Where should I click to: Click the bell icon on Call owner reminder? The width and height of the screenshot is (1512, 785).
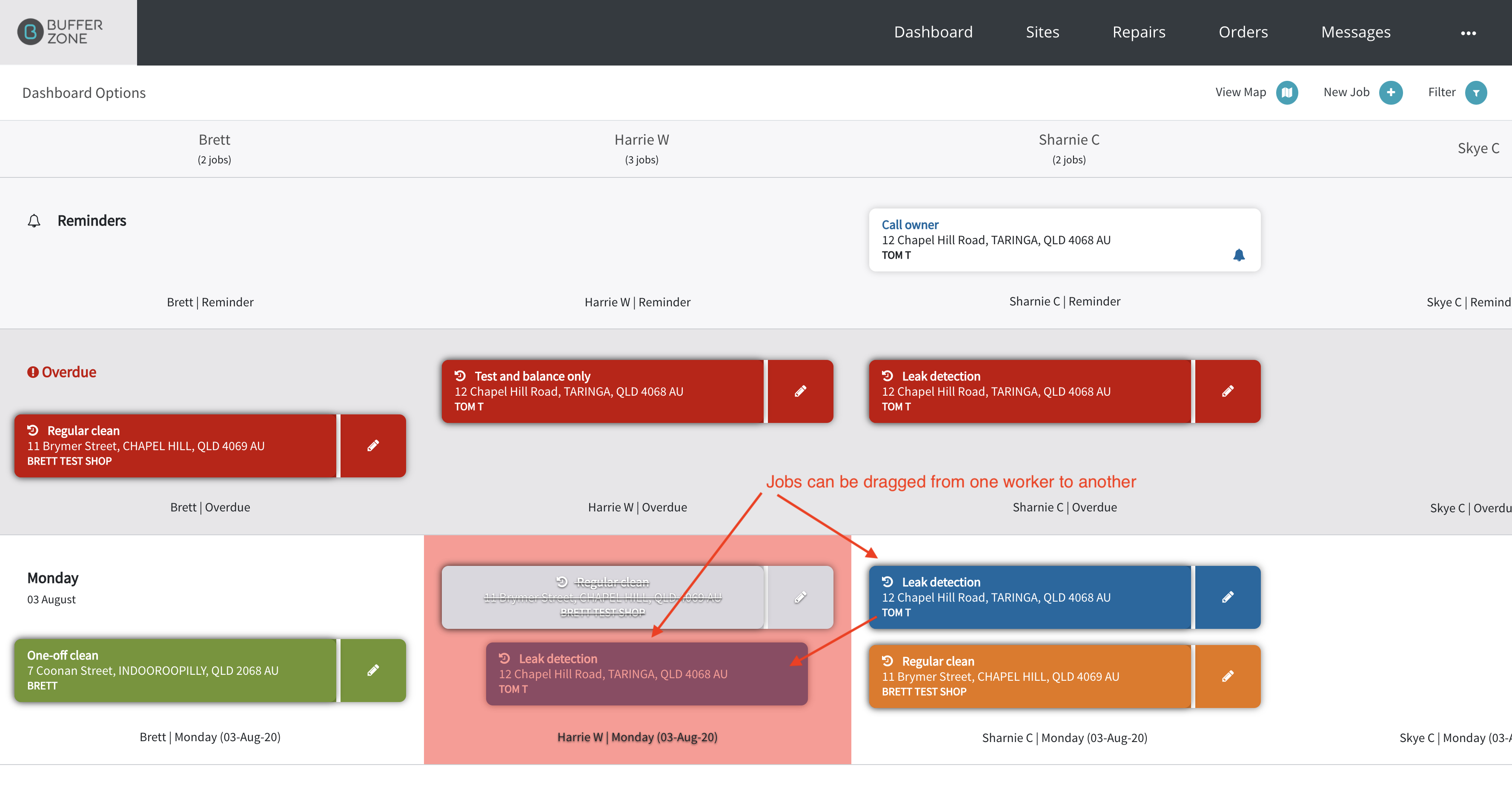pos(1238,255)
